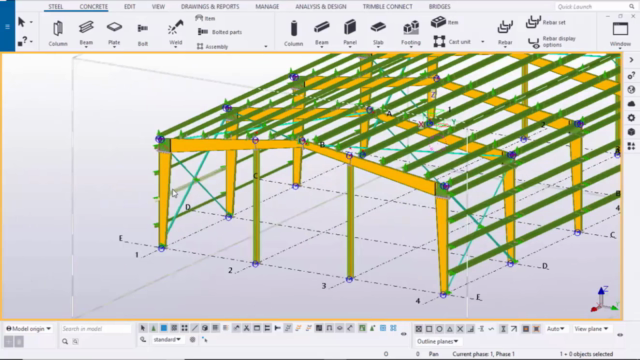The image size is (640, 360).
Task: Open the standard selection filter dropdown
Action: [167, 340]
